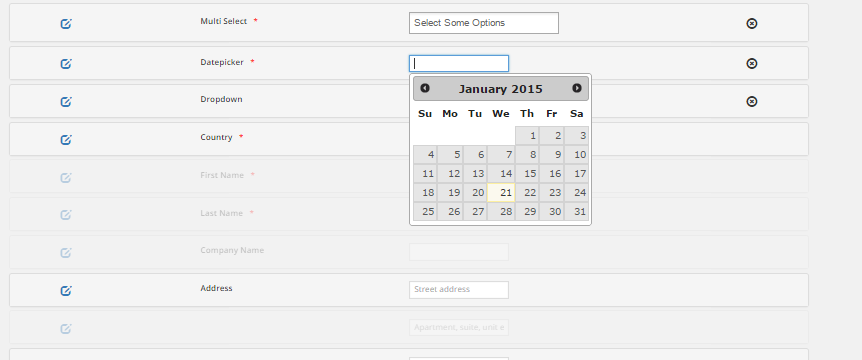862x360 pixels.
Task: Delete the Dropdown field row
Action: pos(752,101)
